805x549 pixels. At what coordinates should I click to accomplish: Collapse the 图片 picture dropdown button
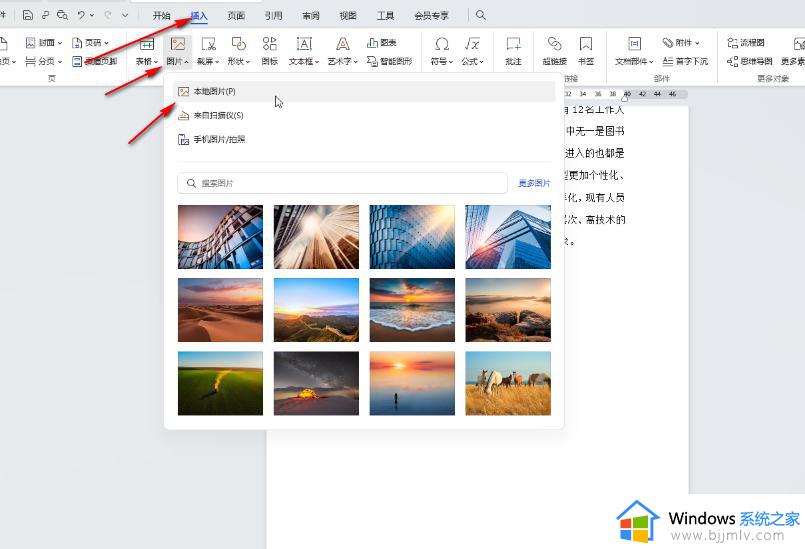click(x=178, y=51)
